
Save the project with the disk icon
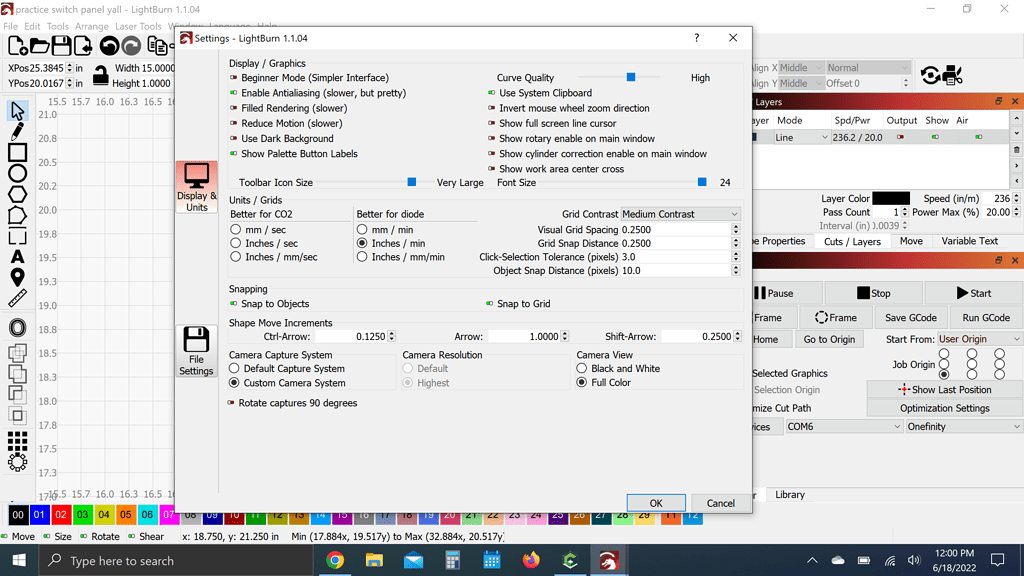(61, 46)
